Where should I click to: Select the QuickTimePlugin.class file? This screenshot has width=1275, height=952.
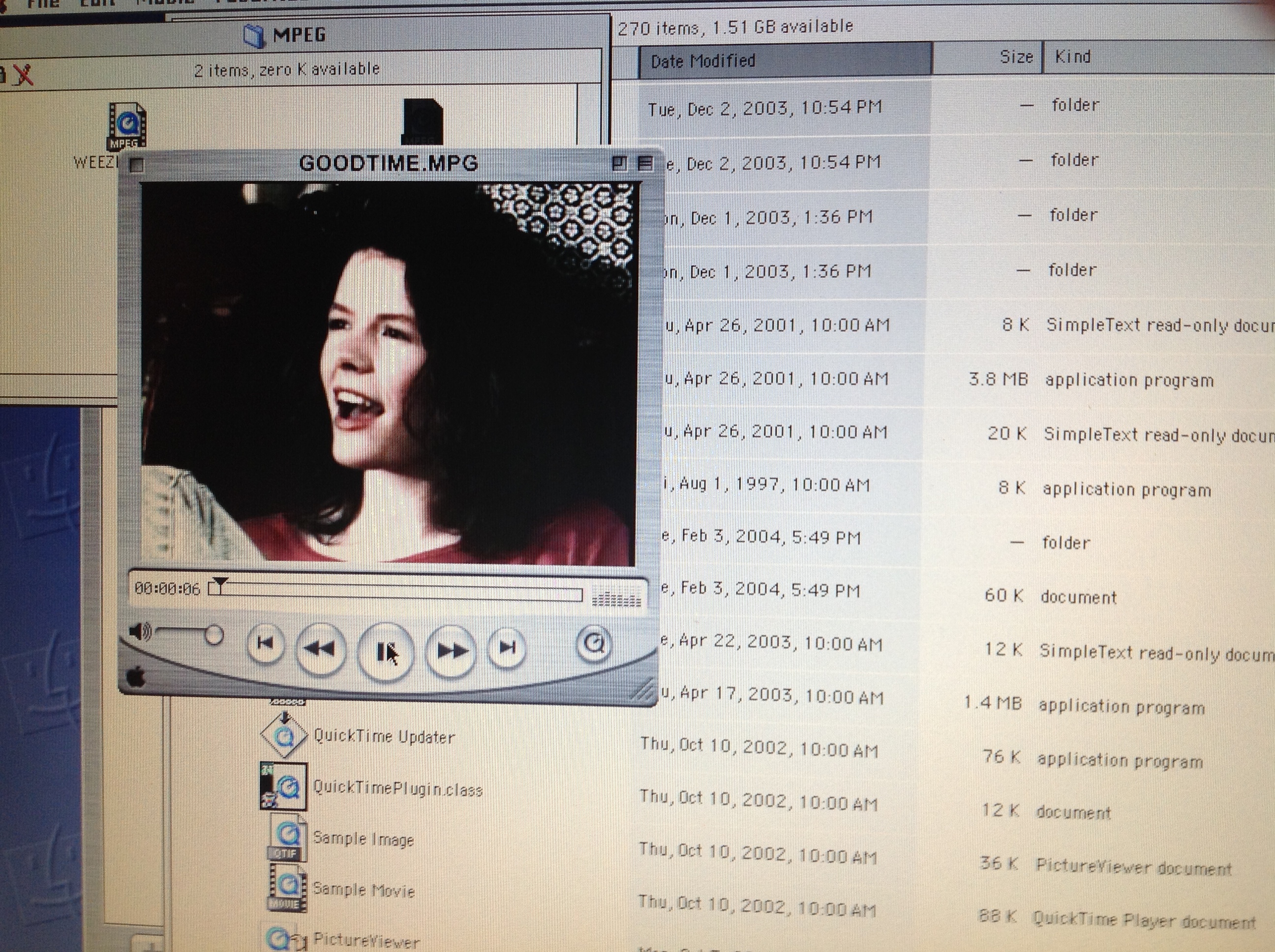(x=283, y=787)
